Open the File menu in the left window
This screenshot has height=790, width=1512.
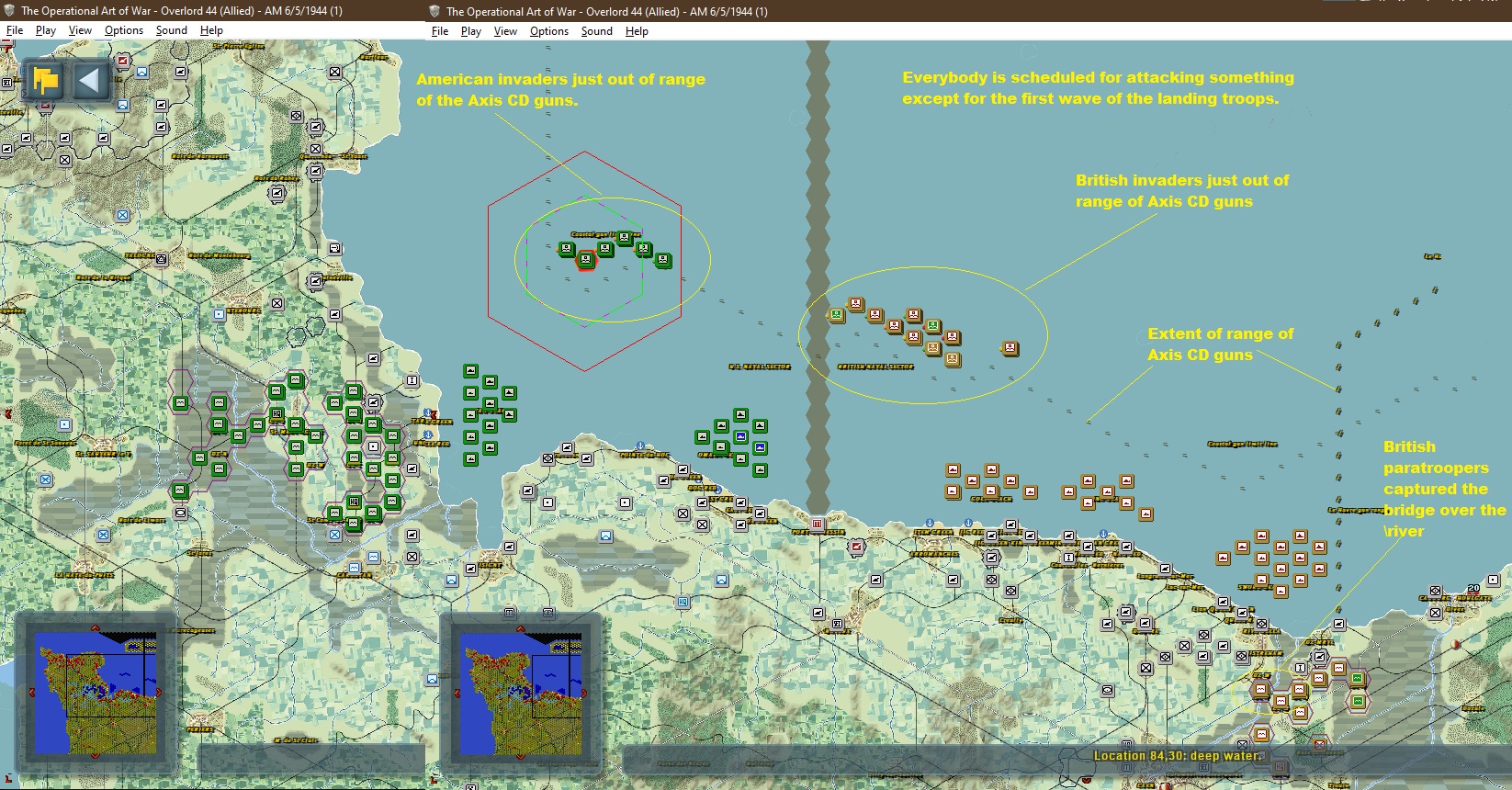tap(15, 30)
